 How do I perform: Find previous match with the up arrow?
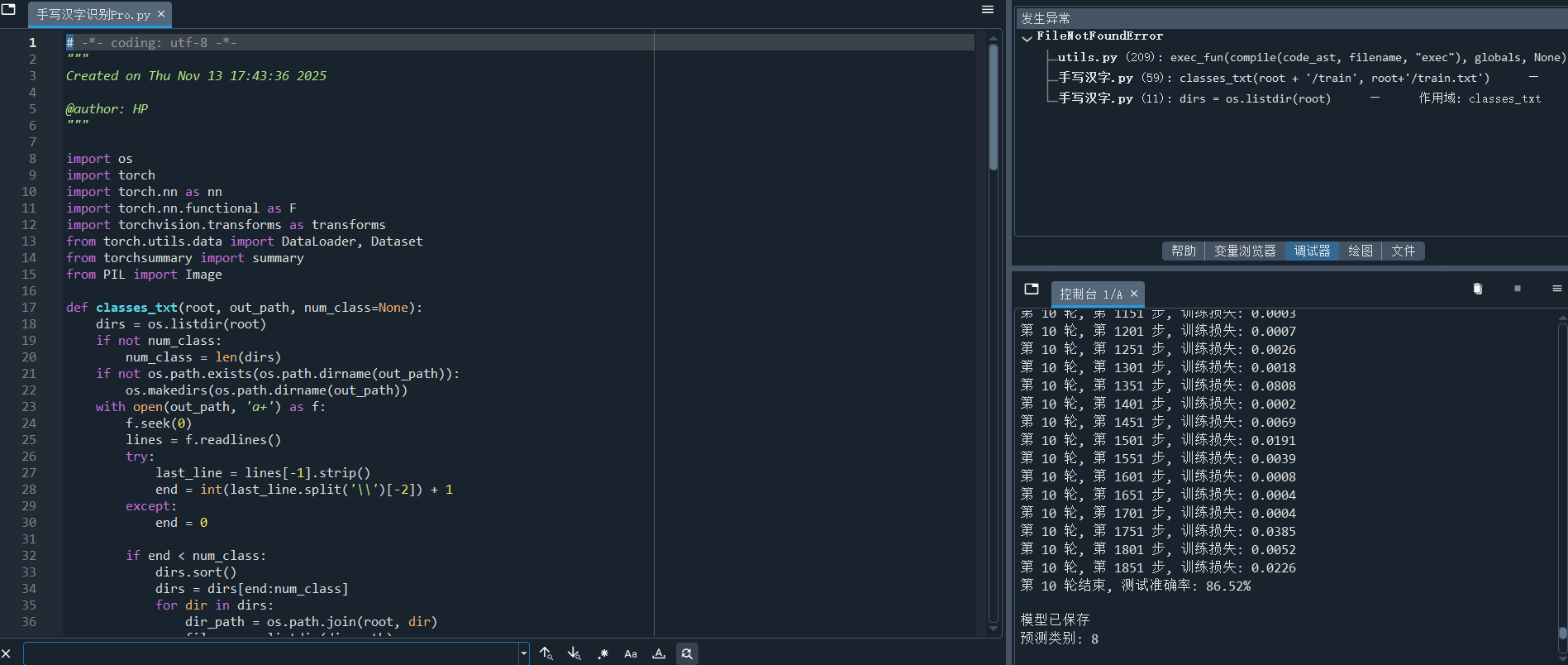tap(546, 653)
